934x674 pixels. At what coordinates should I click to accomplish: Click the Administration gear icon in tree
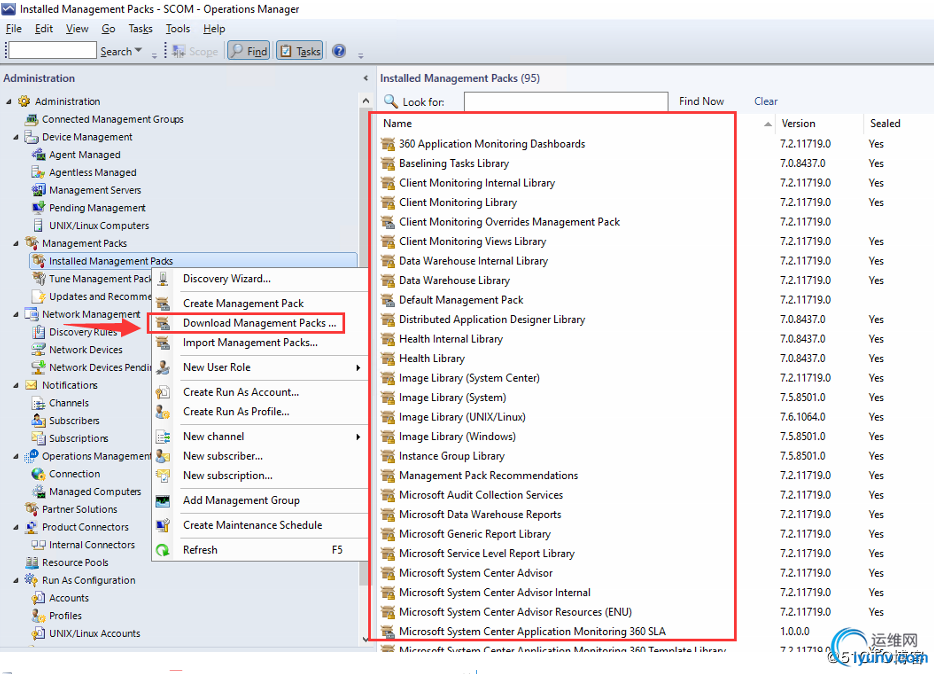pyautogui.click(x=24, y=101)
